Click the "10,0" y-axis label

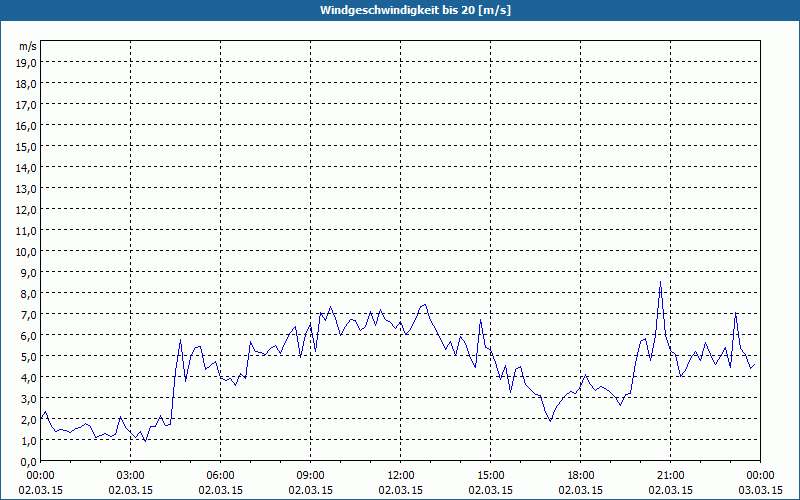coord(27,252)
